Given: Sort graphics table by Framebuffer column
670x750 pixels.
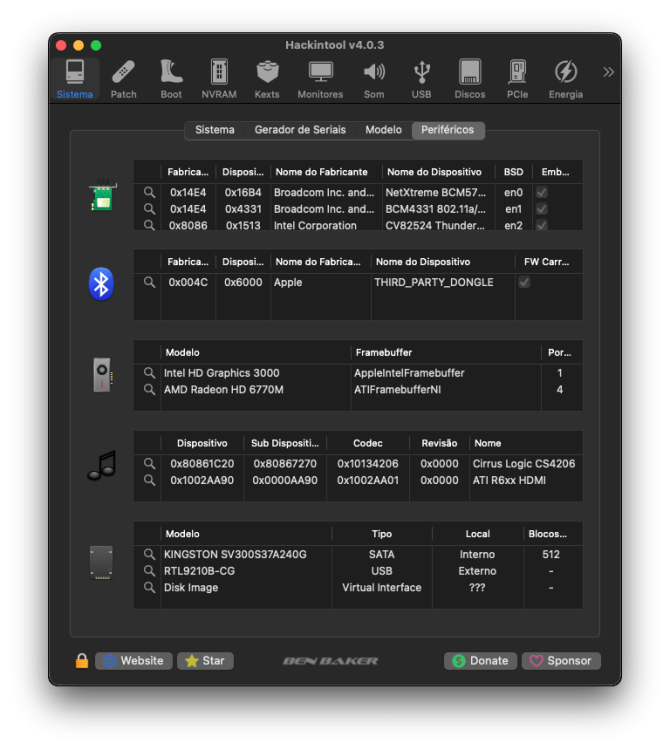Looking at the screenshot, I should [446, 353].
